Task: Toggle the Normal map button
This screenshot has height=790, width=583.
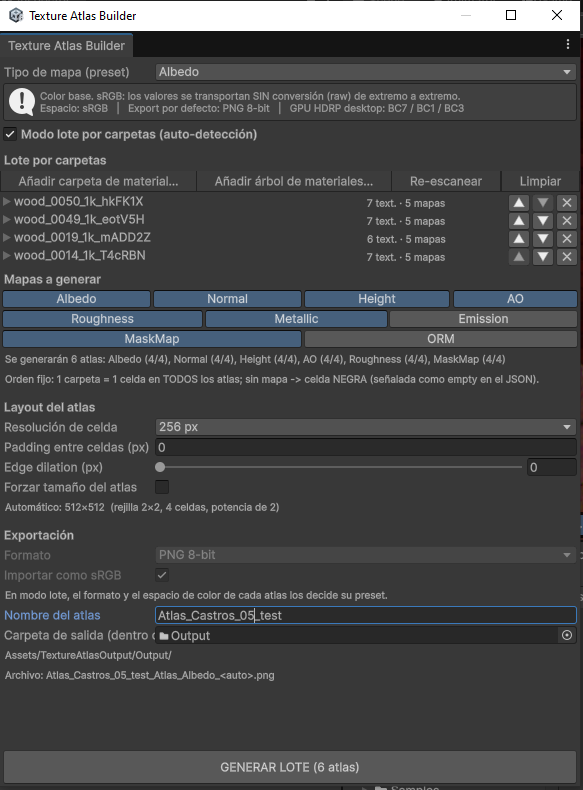Action: tap(227, 299)
